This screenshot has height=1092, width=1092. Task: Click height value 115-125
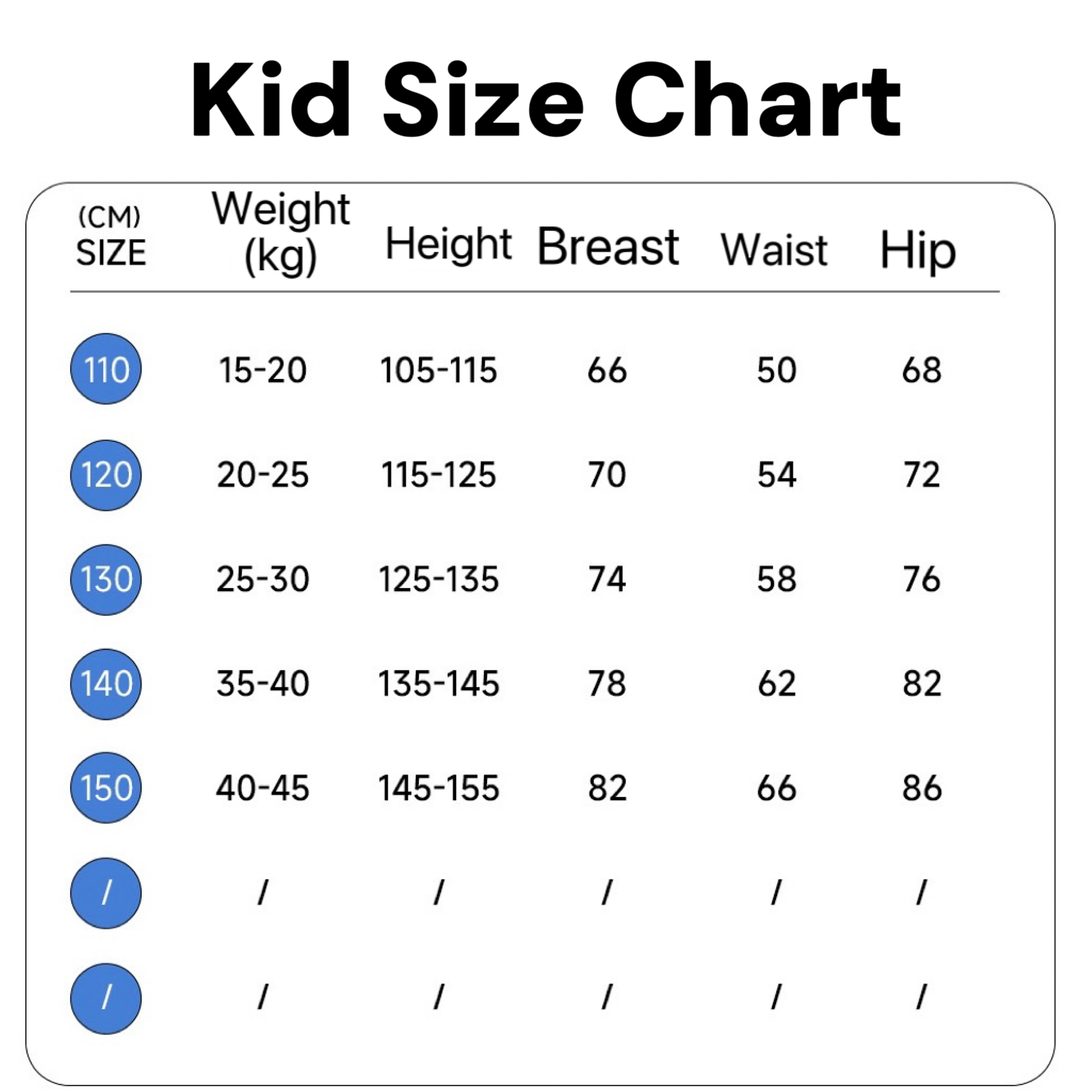click(439, 474)
